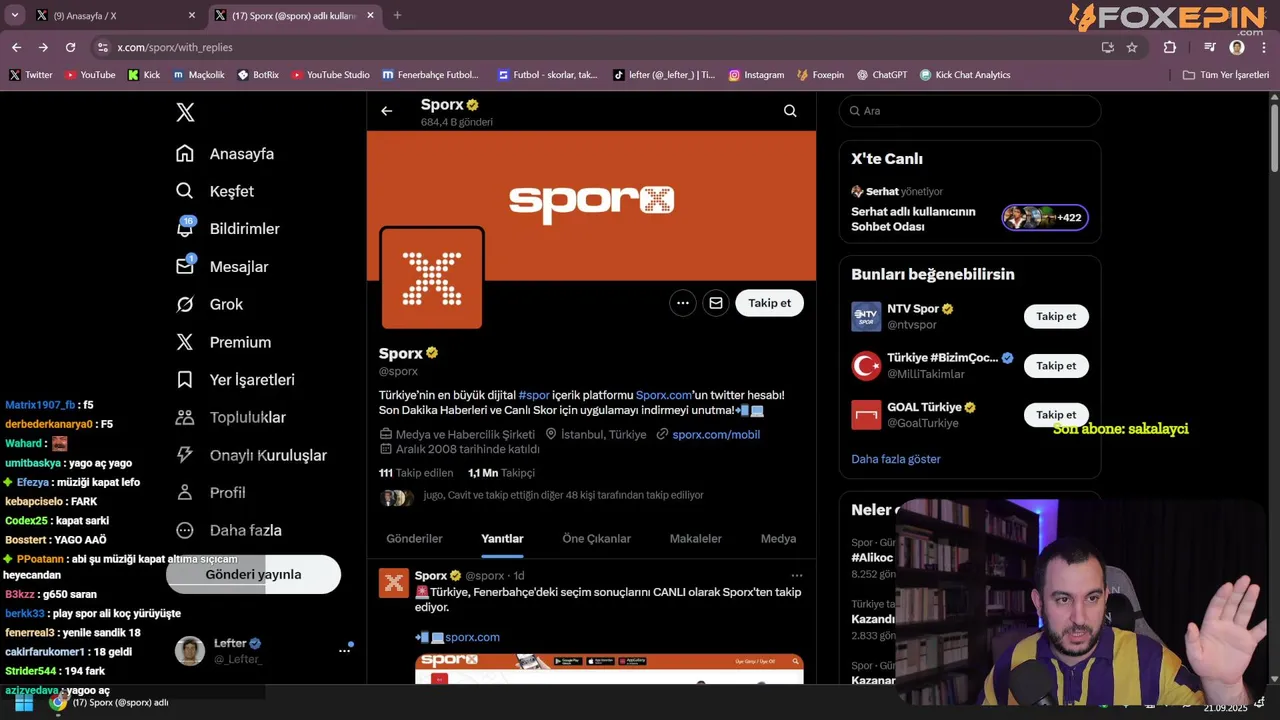
Task: Follow Sporx with Takip et button
Action: [769, 303]
